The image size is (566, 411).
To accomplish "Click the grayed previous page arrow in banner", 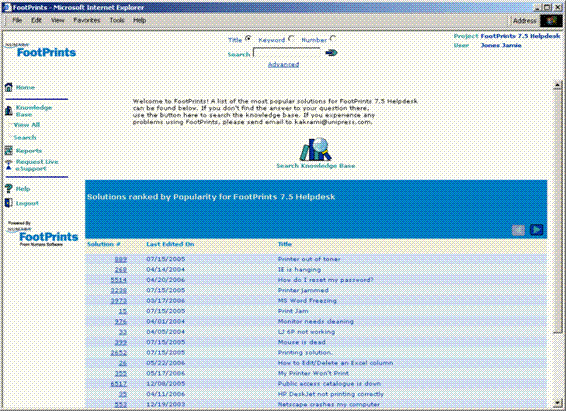I will coord(518,230).
